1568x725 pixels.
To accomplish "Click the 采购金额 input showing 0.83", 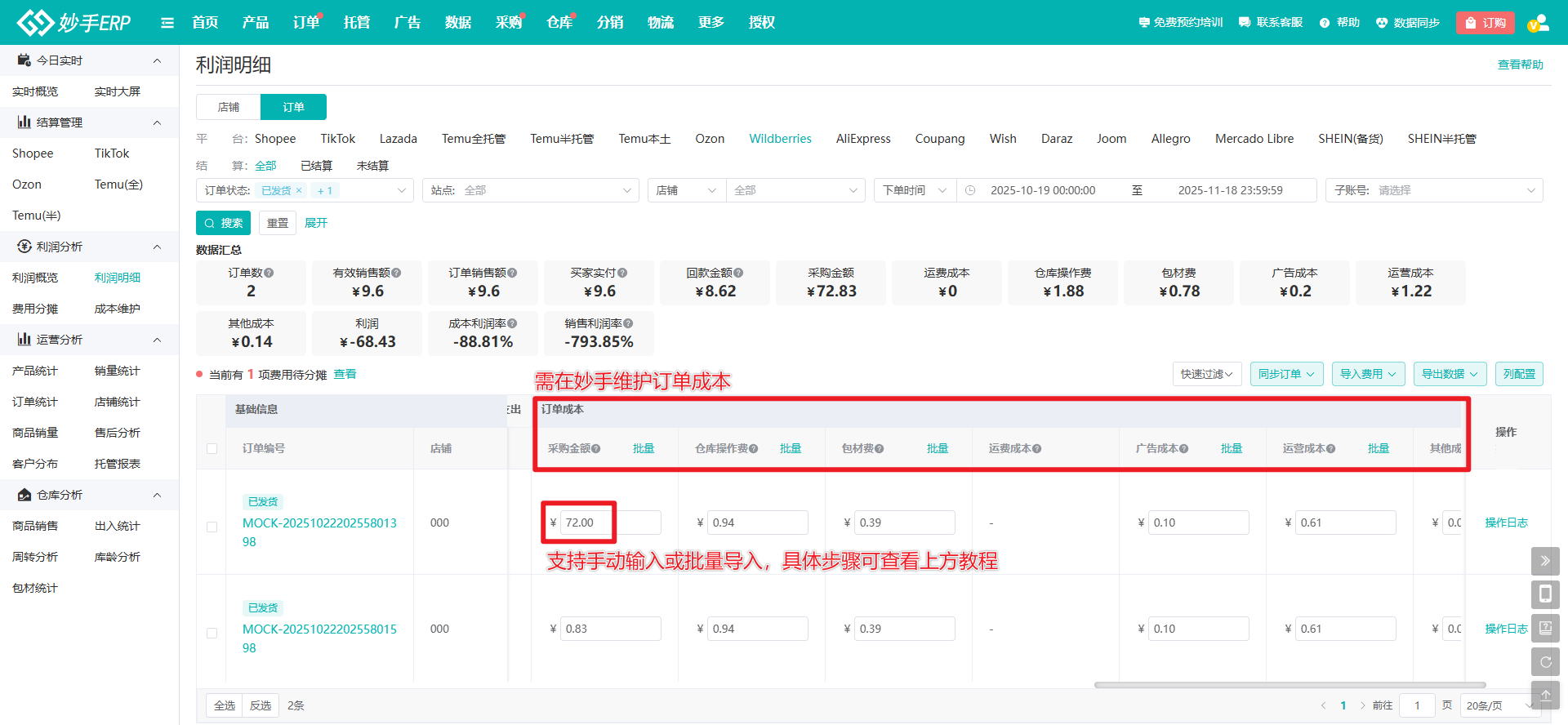I will (610, 629).
